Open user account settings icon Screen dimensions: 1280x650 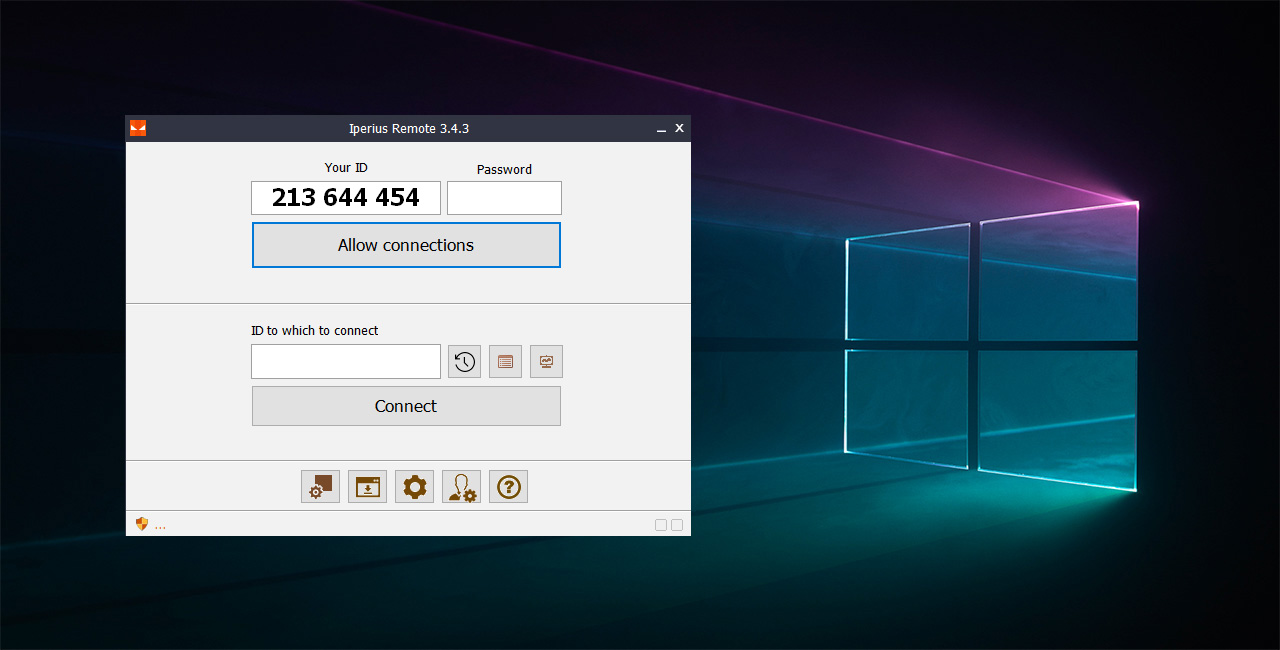pos(461,487)
